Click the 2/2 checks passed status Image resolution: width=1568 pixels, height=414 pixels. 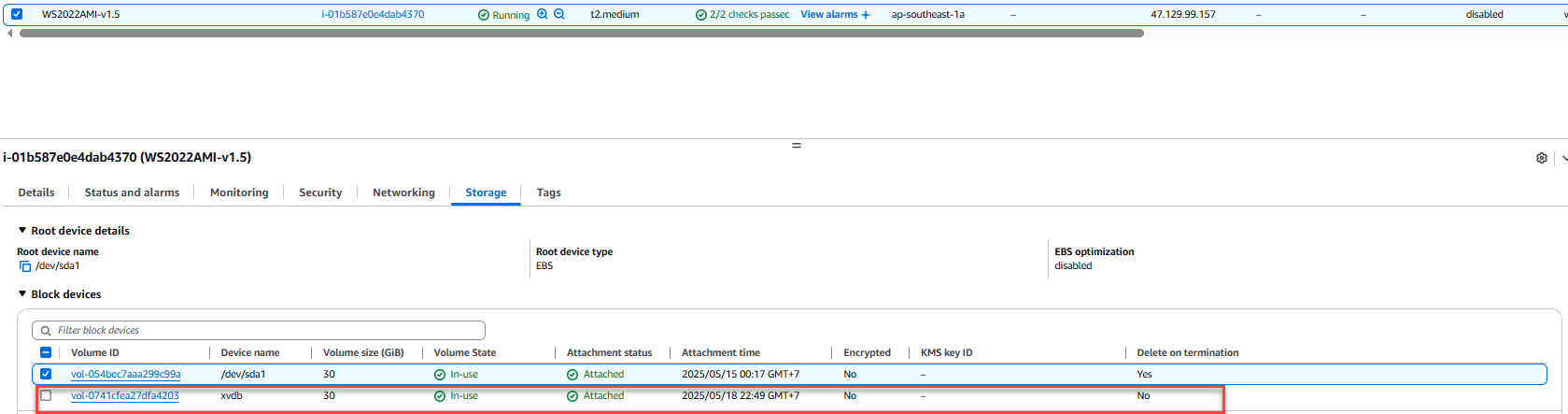[742, 14]
